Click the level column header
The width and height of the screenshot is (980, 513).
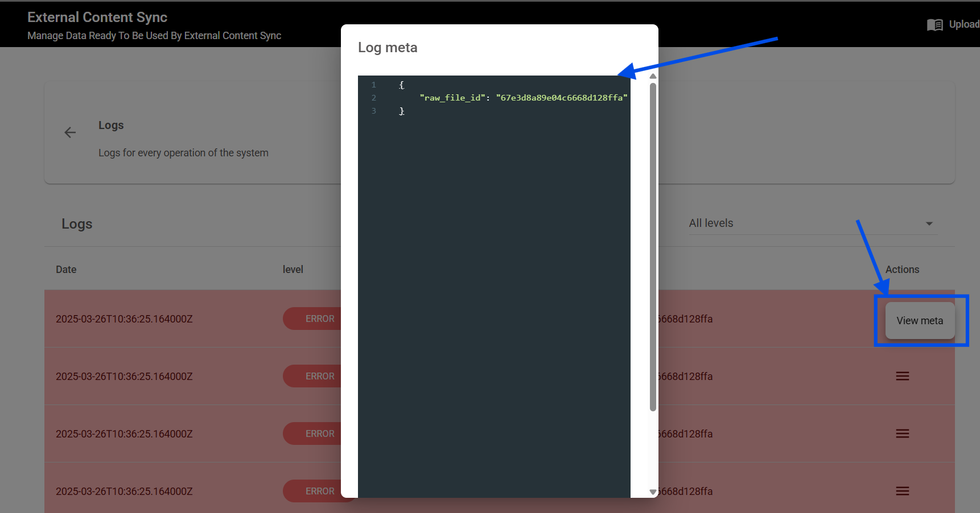click(292, 269)
